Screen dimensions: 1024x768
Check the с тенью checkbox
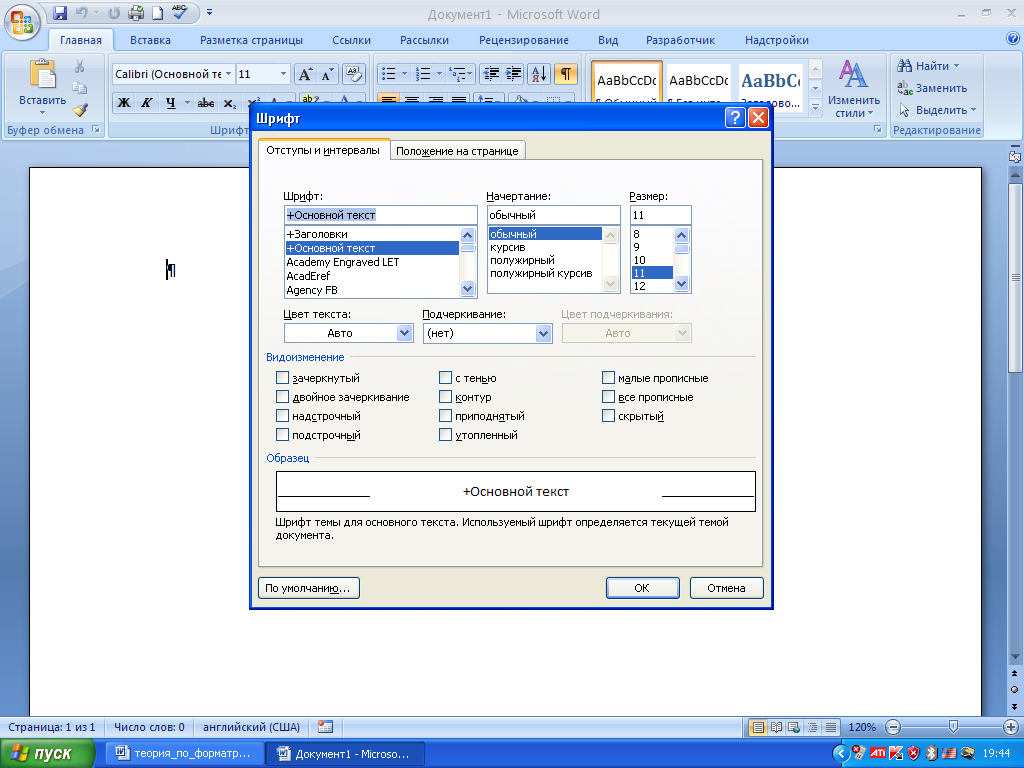point(445,377)
